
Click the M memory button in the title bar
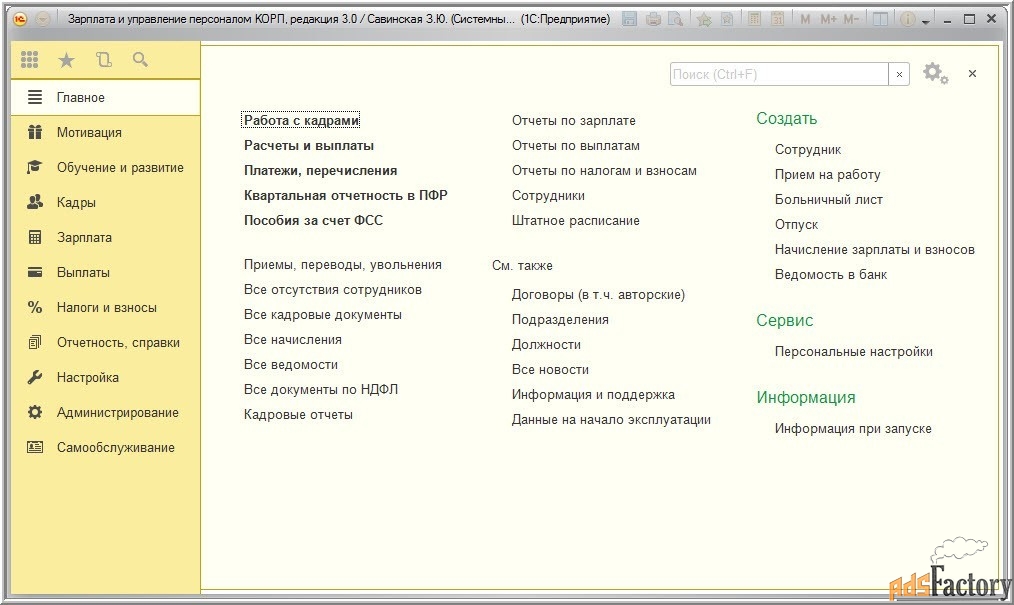point(805,19)
